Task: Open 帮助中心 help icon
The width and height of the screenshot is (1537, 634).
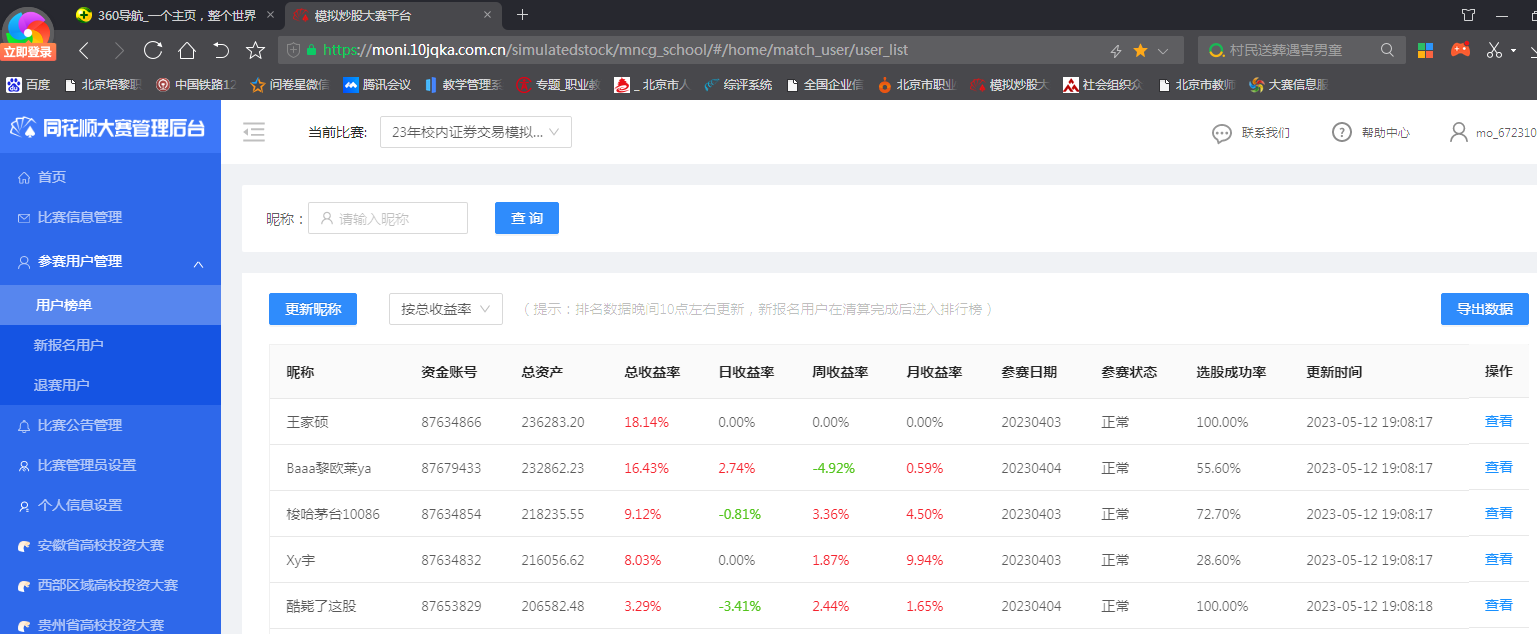Action: click(1341, 132)
